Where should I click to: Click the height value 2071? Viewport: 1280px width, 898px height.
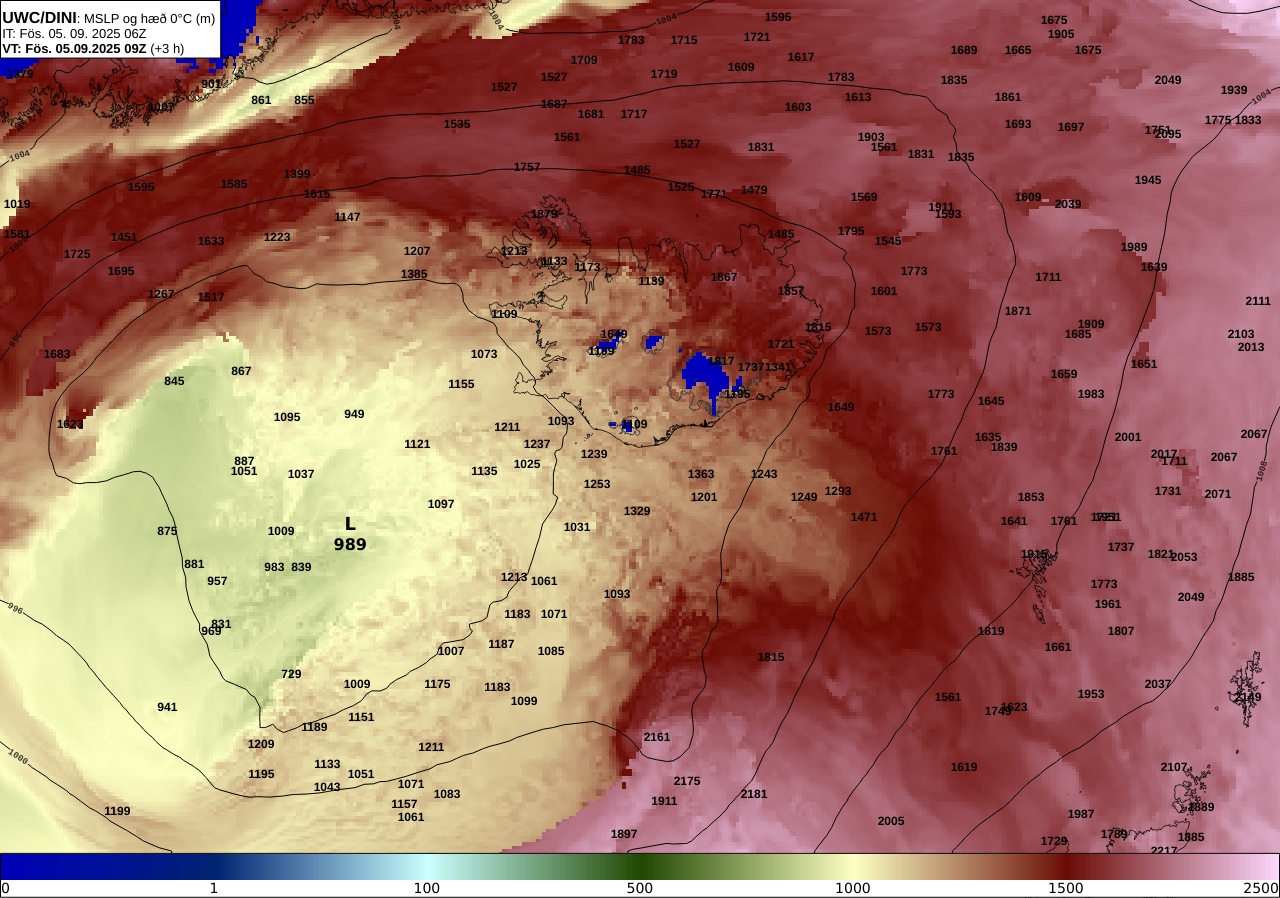[x=1218, y=494]
